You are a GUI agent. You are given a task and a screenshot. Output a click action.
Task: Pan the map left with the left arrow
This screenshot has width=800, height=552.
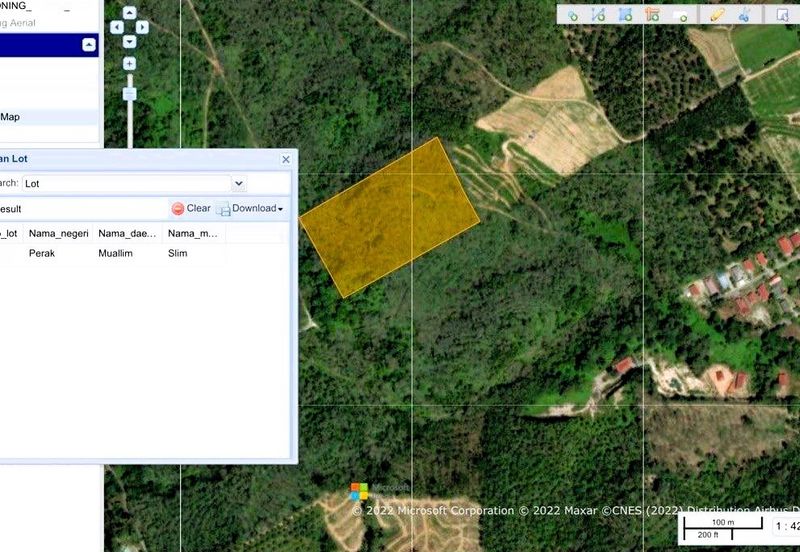click(x=117, y=28)
